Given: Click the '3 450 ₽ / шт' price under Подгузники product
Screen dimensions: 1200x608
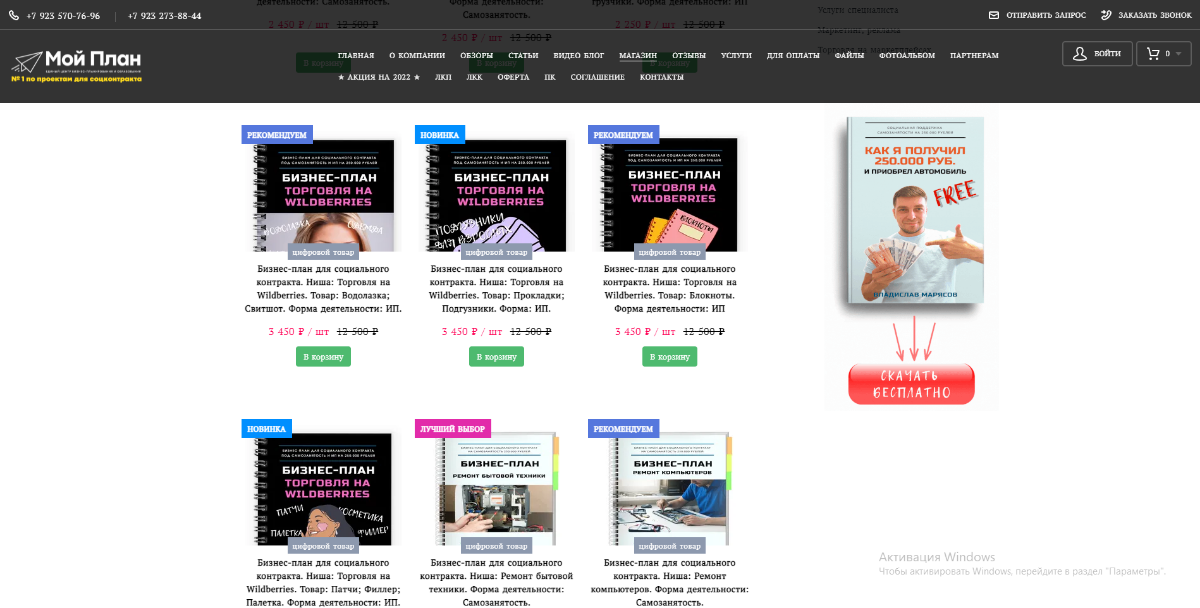Looking at the screenshot, I should (472, 331).
